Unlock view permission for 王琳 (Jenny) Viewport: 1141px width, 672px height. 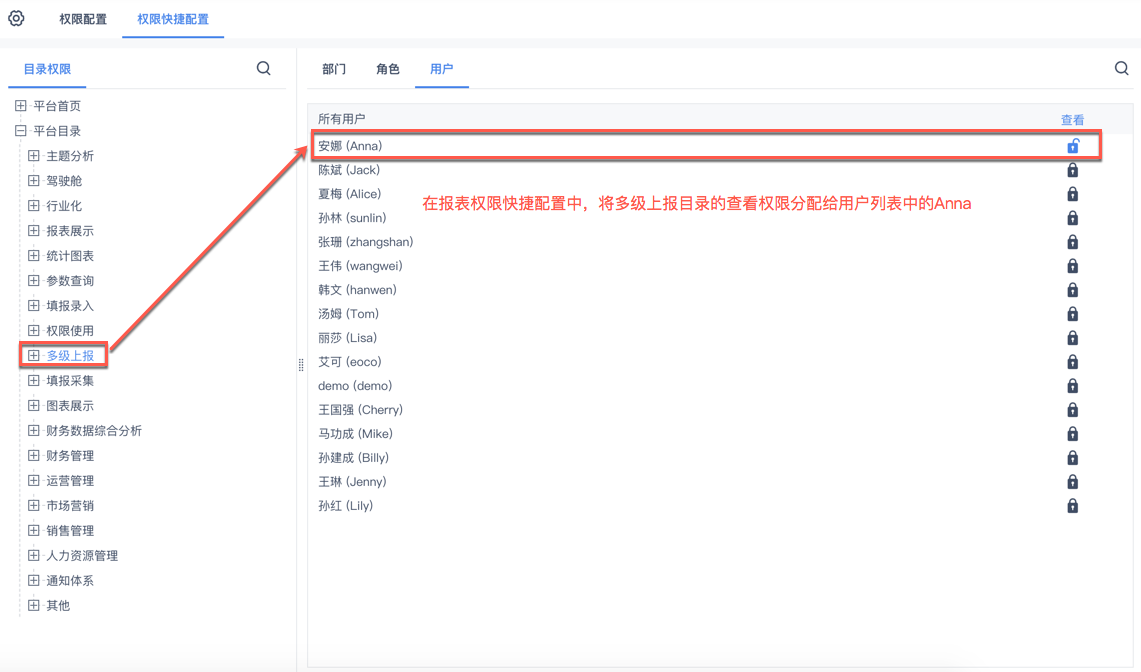[1073, 482]
